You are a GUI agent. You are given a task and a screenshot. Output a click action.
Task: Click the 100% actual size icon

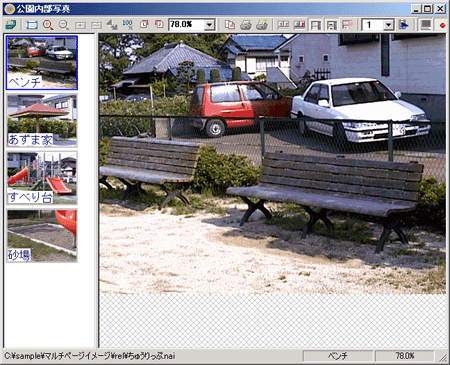coord(127,25)
